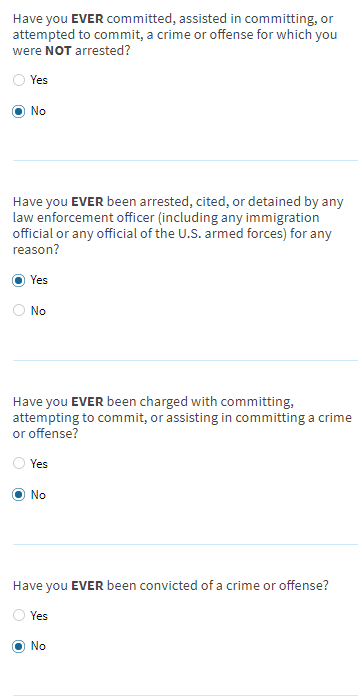
Task: Select Yes radio for crime not arrested question
Action: pos(19,80)
